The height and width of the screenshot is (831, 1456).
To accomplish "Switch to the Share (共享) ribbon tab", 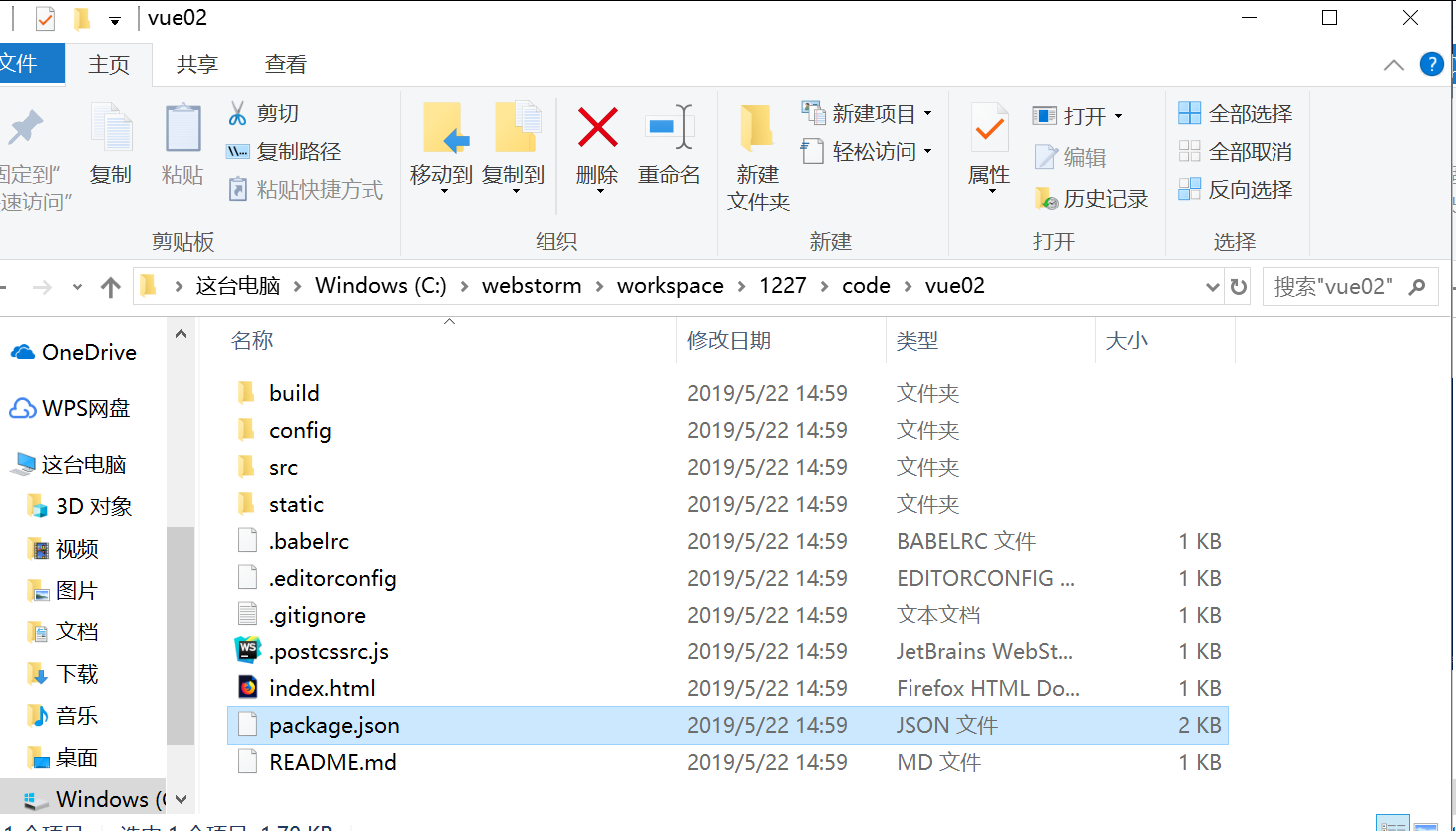I will pos(195,63).
